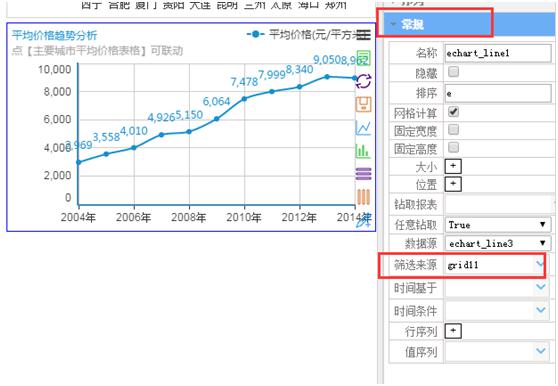Expand the 大小 plus button
Screen dimensions: 558x386
[x=453, y=166]
